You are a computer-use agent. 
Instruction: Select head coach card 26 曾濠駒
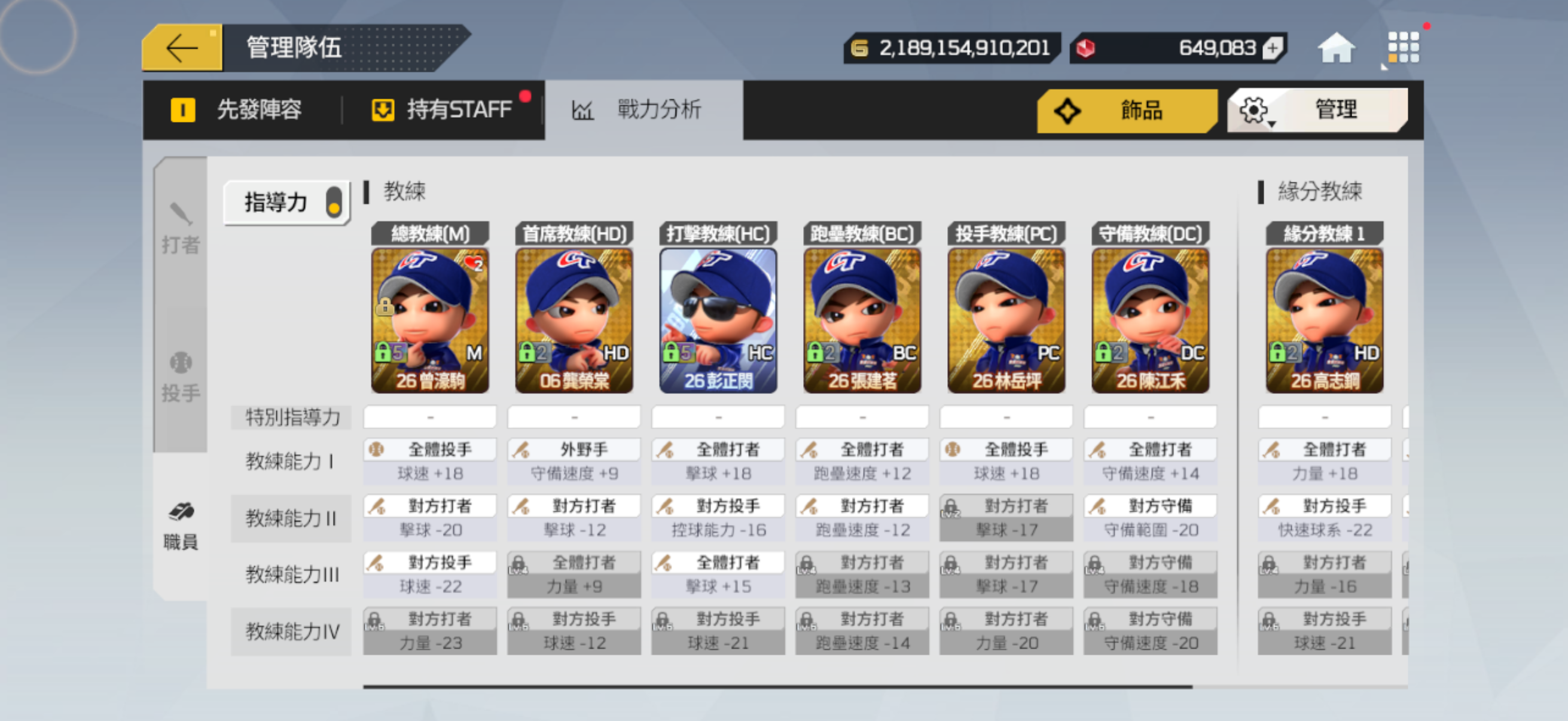point(430,320)
